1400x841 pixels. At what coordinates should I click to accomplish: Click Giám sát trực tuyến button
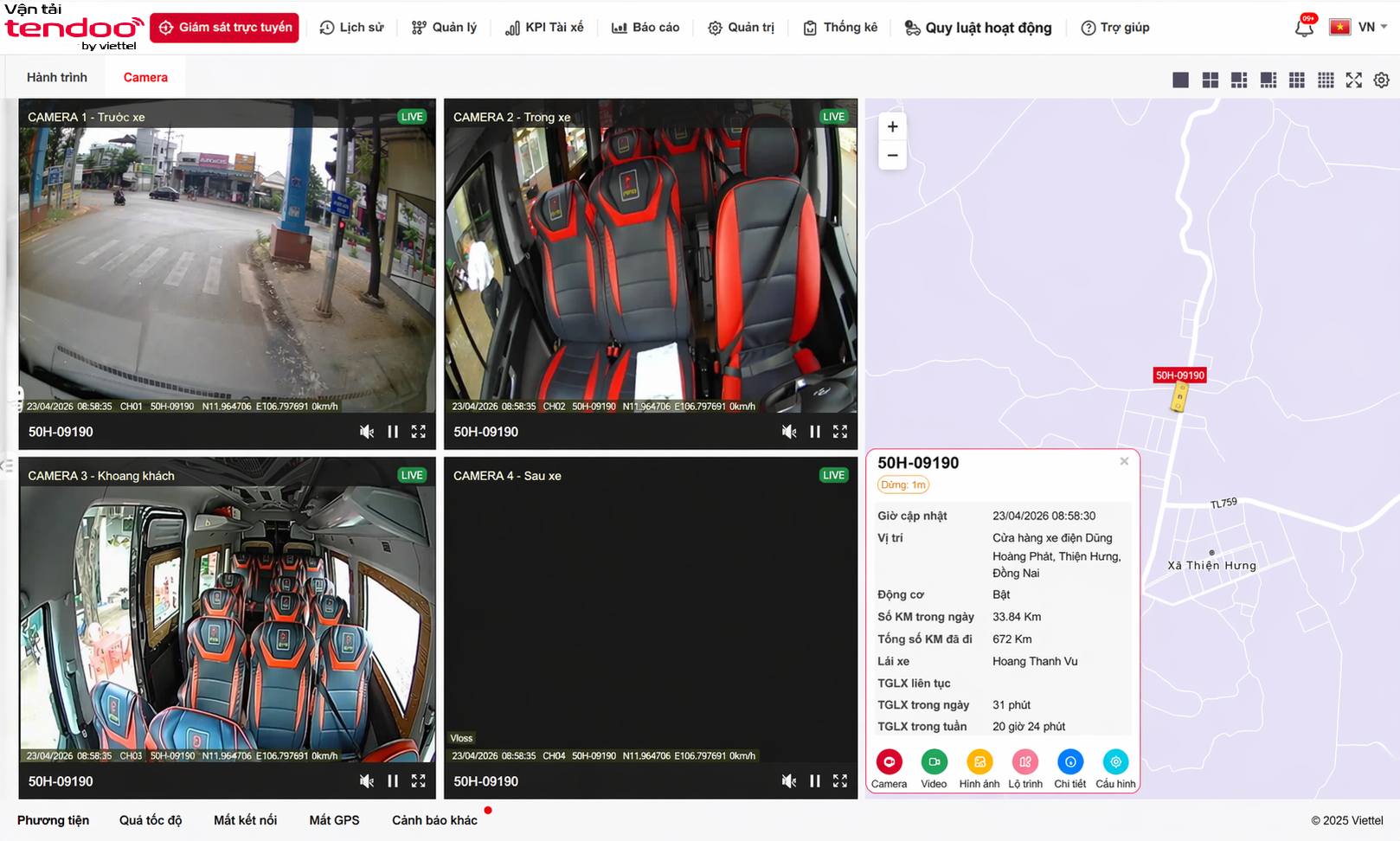point(224,28)
